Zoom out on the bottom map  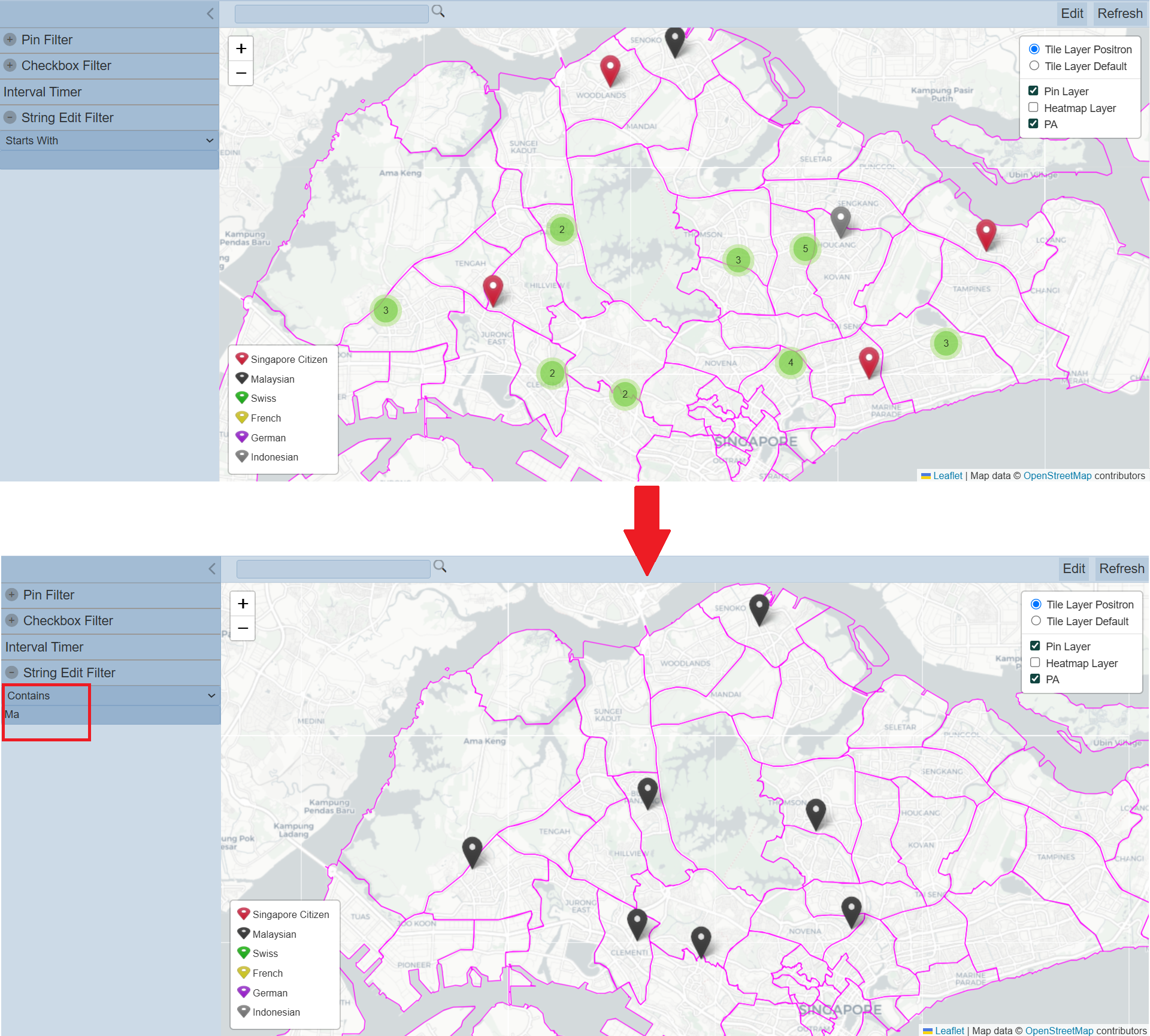[x=243, y=628]
